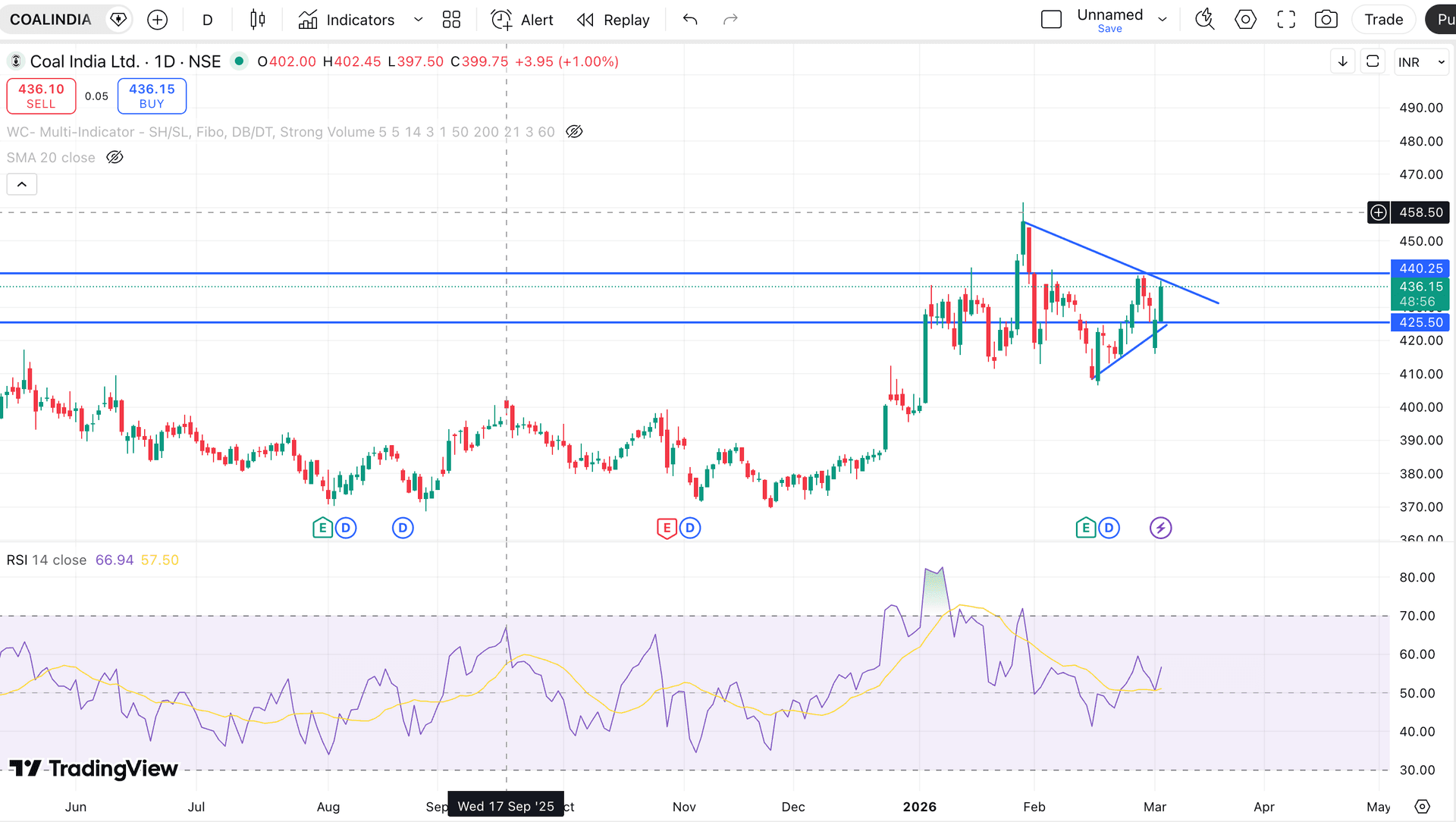Start bar Replay mode
1456x822 pixels.
pos(613,20)
